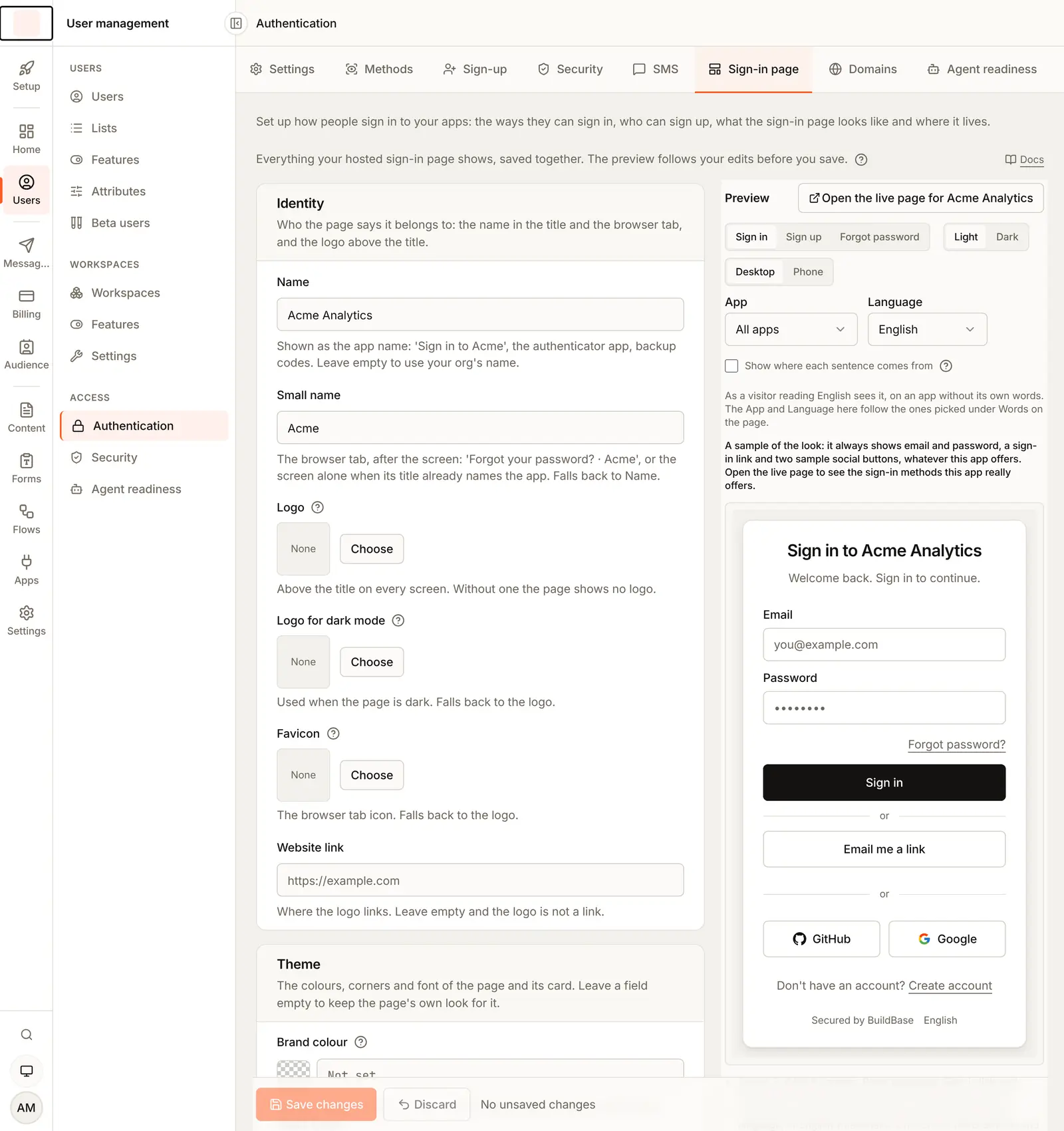The height and width of the screenshot is (1131, 1064).
Task: Click help icon beside Brand colour
Action: (361, 1043)
